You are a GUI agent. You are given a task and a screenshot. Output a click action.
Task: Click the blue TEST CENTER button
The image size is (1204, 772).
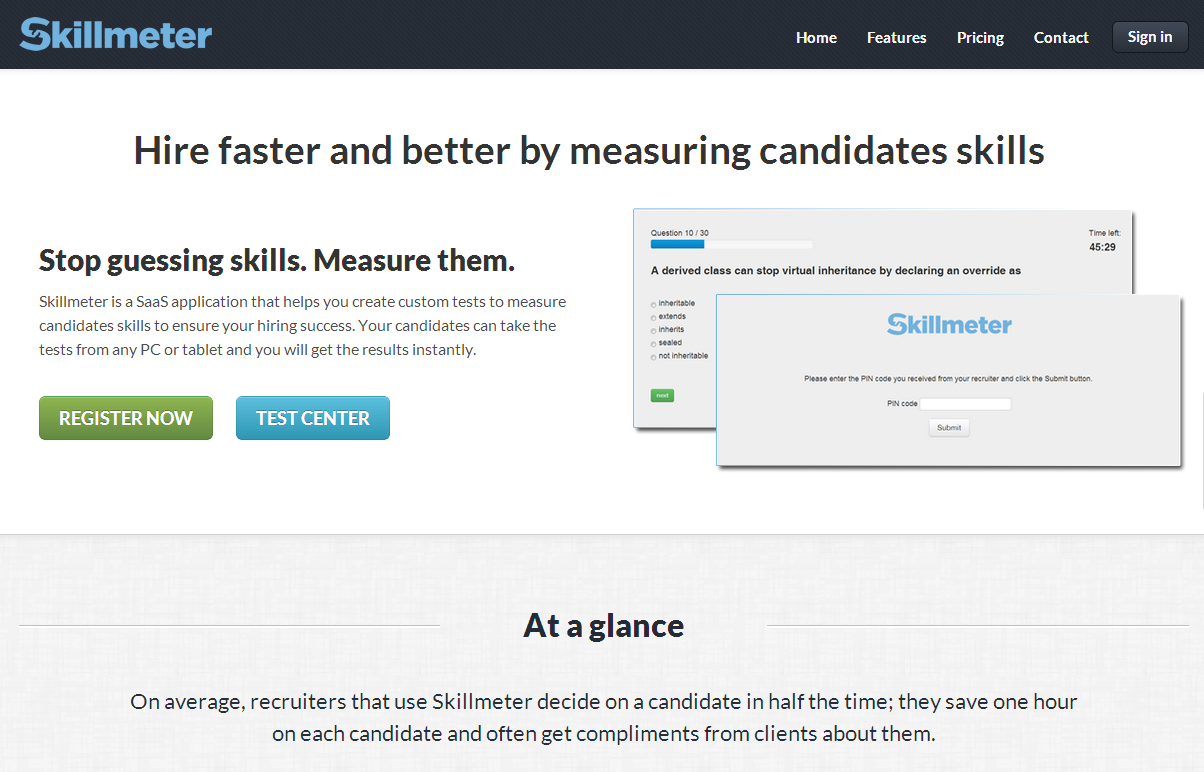[312, 417]
